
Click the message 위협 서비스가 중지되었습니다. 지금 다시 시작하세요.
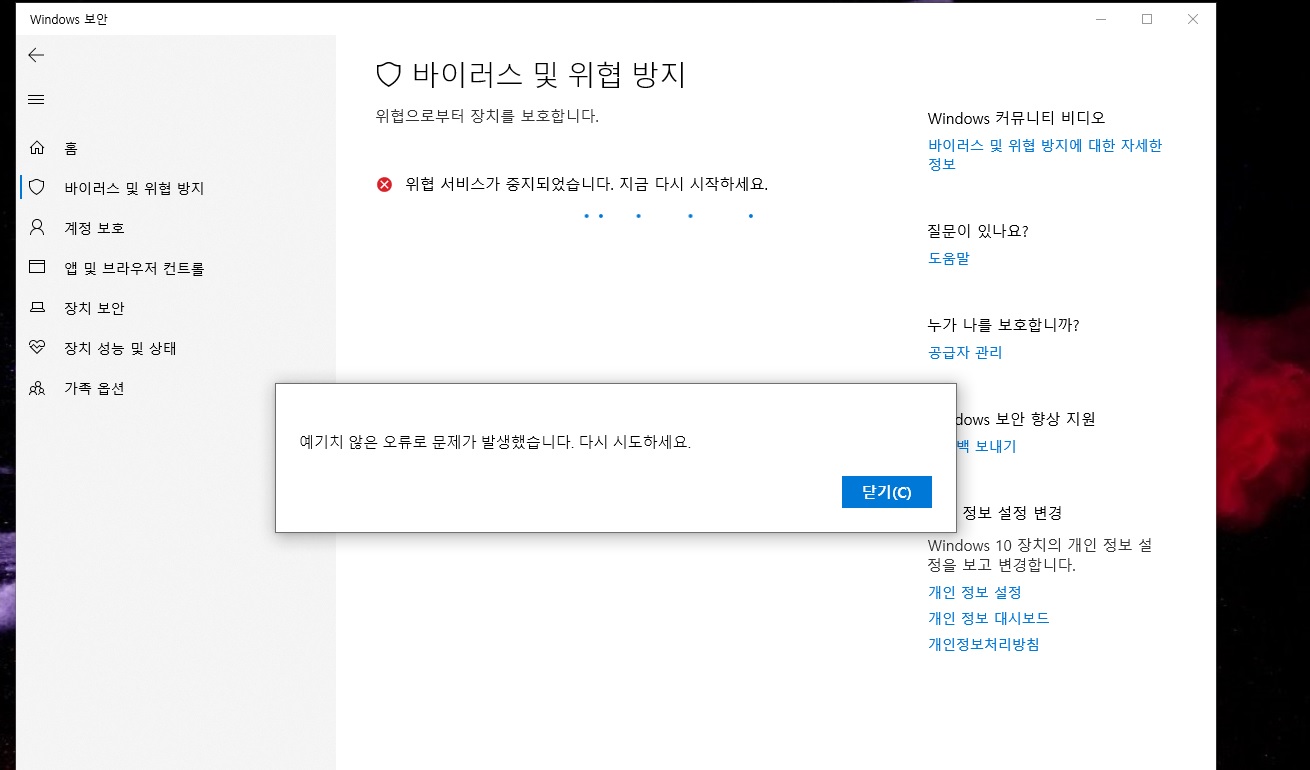(586, 184)
